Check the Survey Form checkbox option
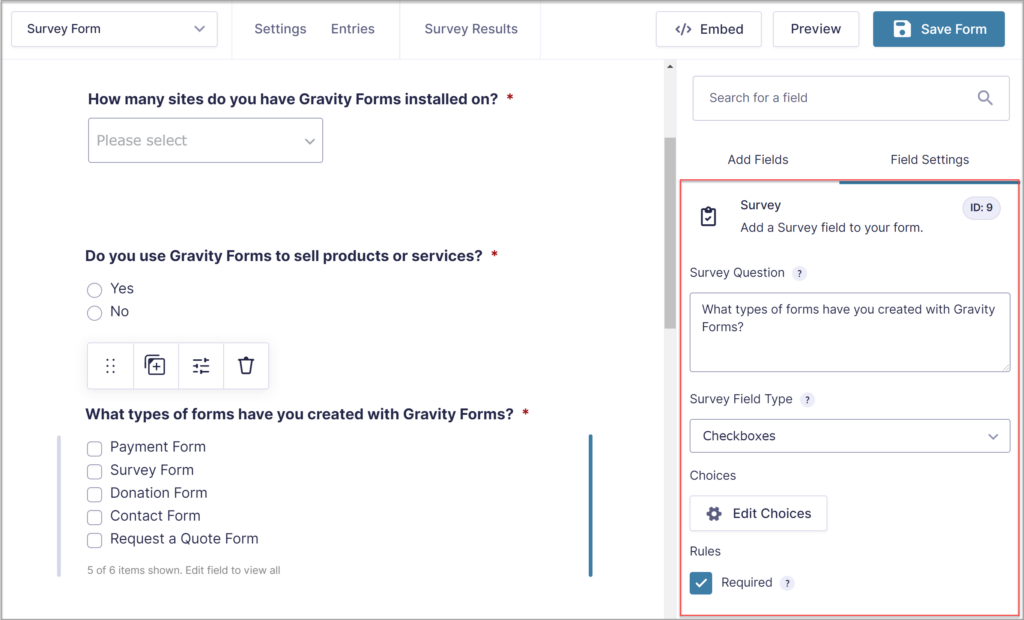 click(x=95, y=471)
